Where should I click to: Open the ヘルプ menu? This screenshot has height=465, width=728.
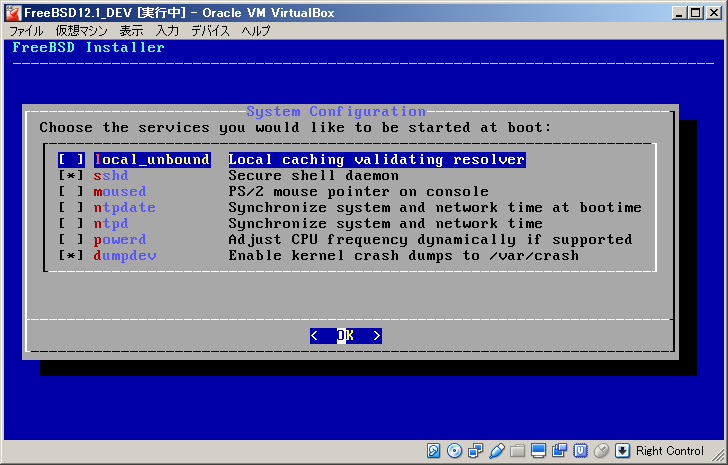[255, 31]
